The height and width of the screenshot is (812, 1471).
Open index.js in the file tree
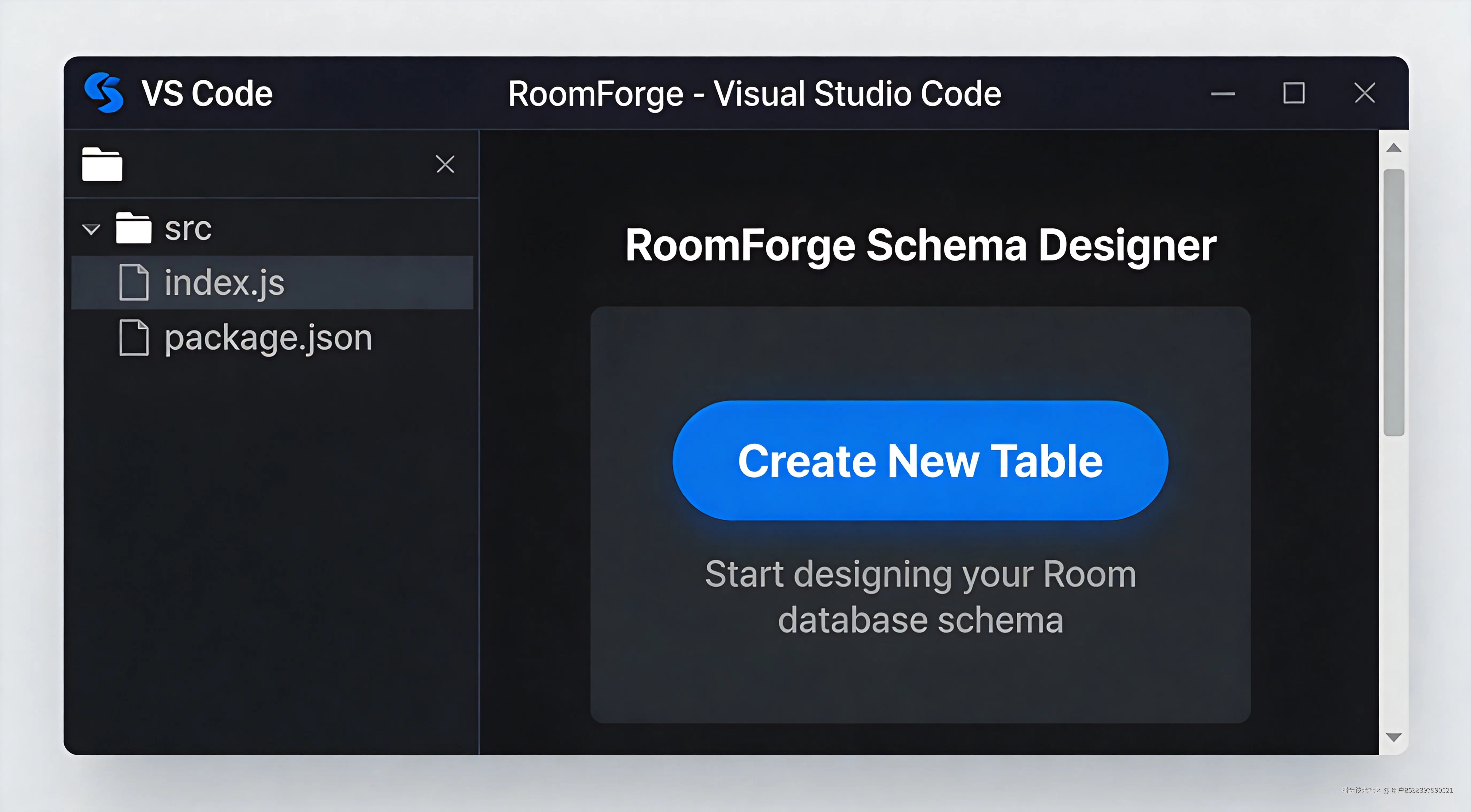pos(272,282)
